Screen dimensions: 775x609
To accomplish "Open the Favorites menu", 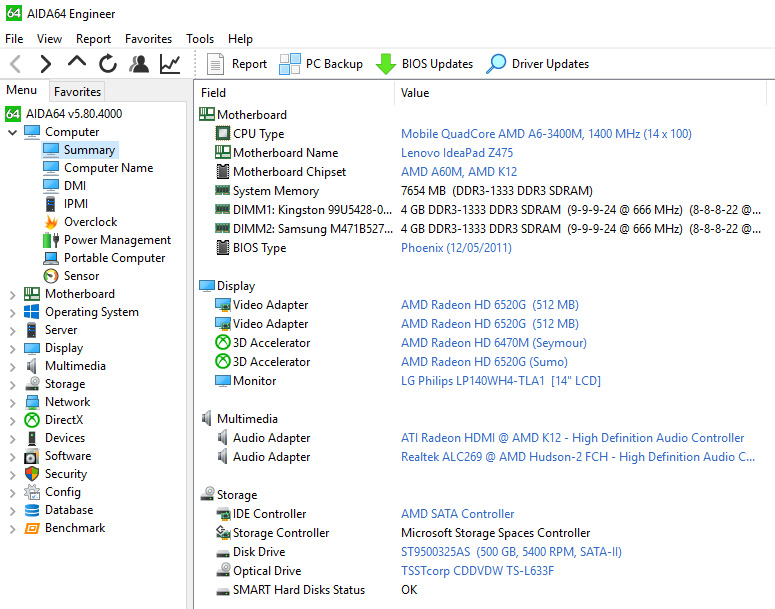I will click(x=148, y=39).
